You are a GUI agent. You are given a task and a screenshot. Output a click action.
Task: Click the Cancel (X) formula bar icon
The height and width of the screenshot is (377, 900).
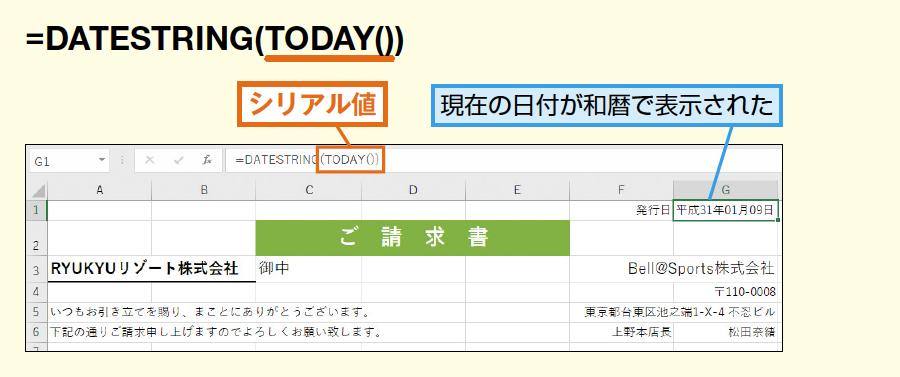(150, 161)
